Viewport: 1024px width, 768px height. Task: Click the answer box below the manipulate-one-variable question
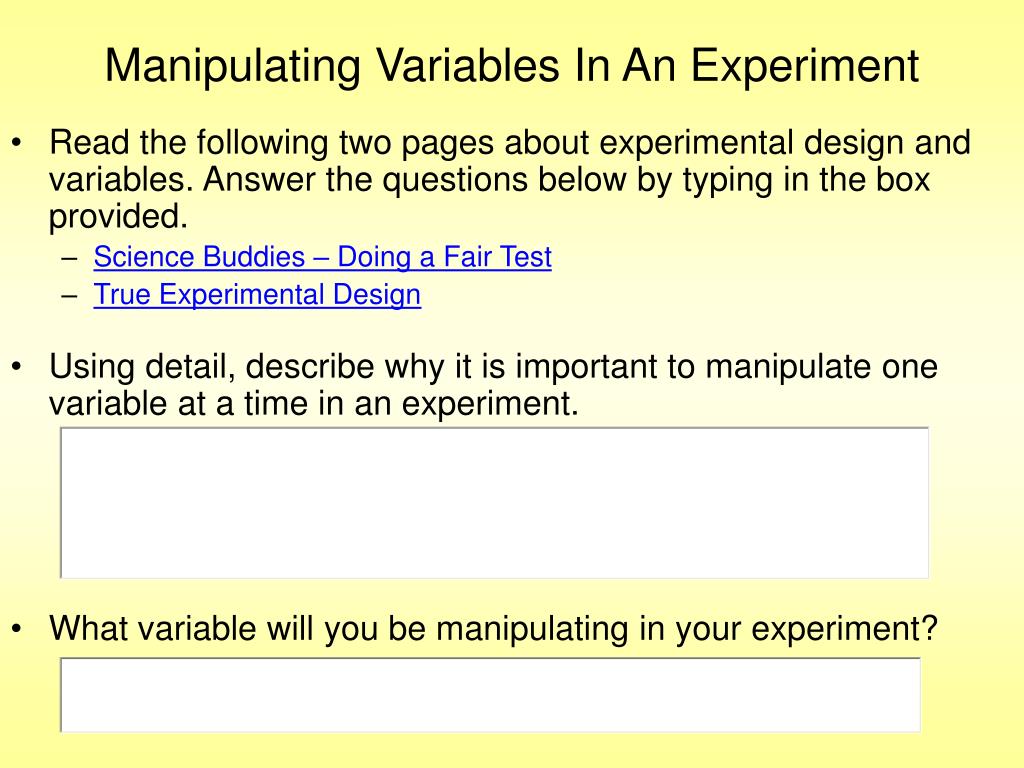point(495,502)
